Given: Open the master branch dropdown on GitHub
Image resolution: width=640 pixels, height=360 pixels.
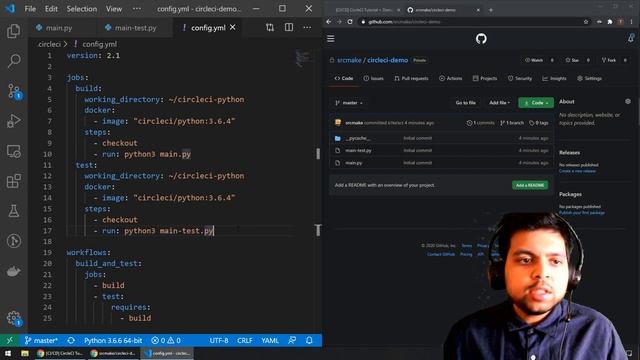Looking at the screenshot, I should click(x=349, y=103).
